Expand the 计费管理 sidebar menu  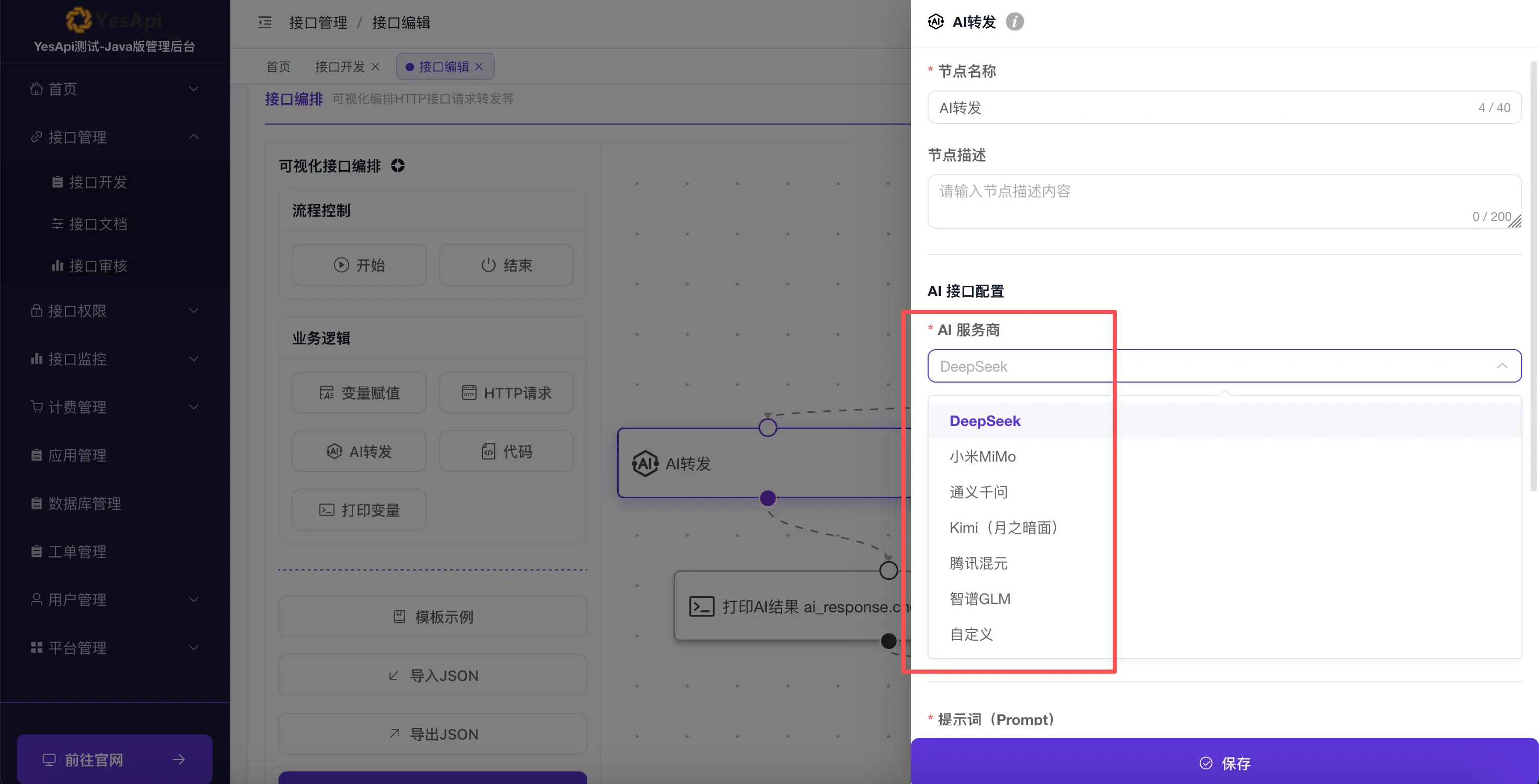[x=115, y=407]
